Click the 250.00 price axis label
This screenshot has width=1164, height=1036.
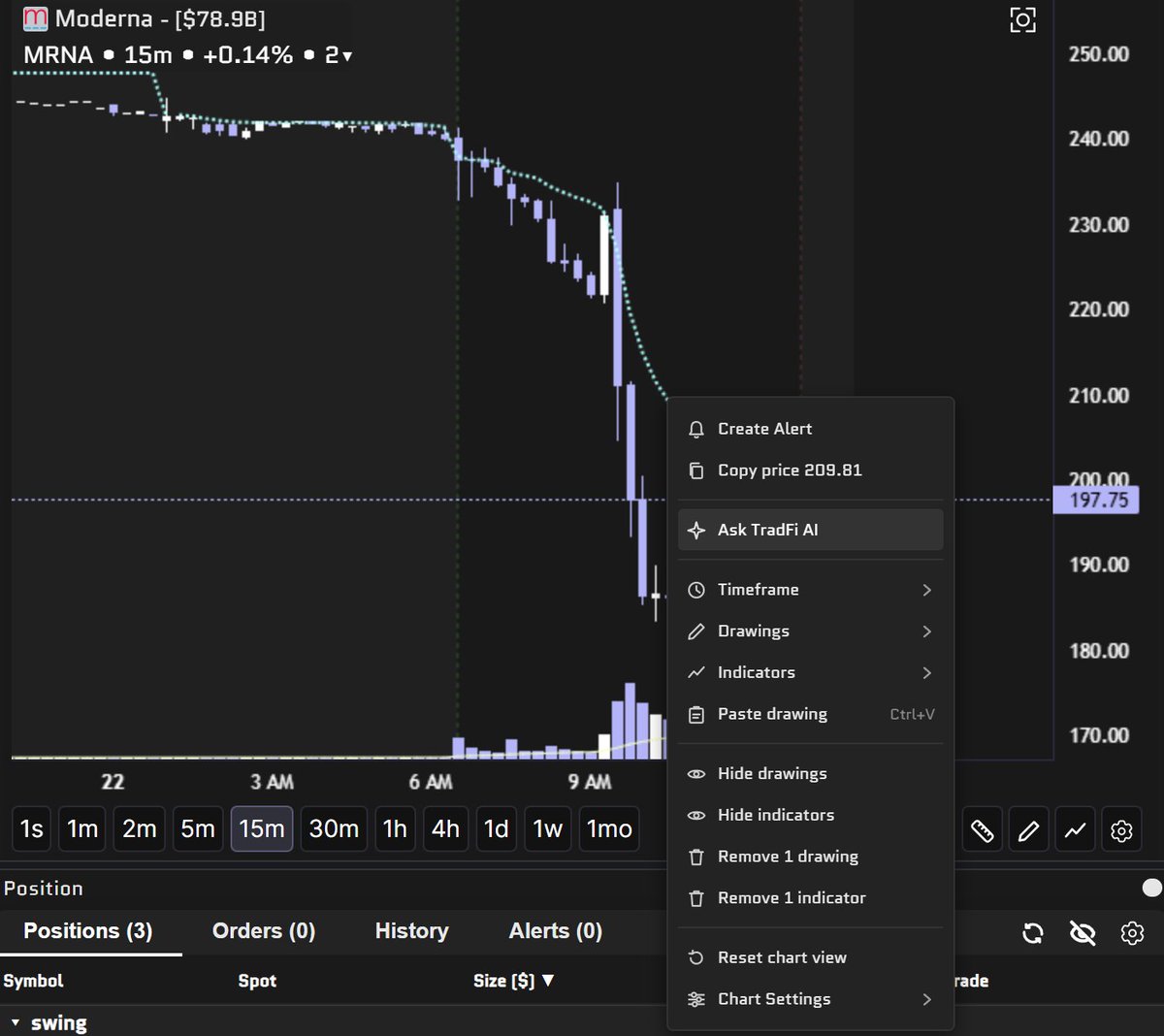pos(1099,54)
